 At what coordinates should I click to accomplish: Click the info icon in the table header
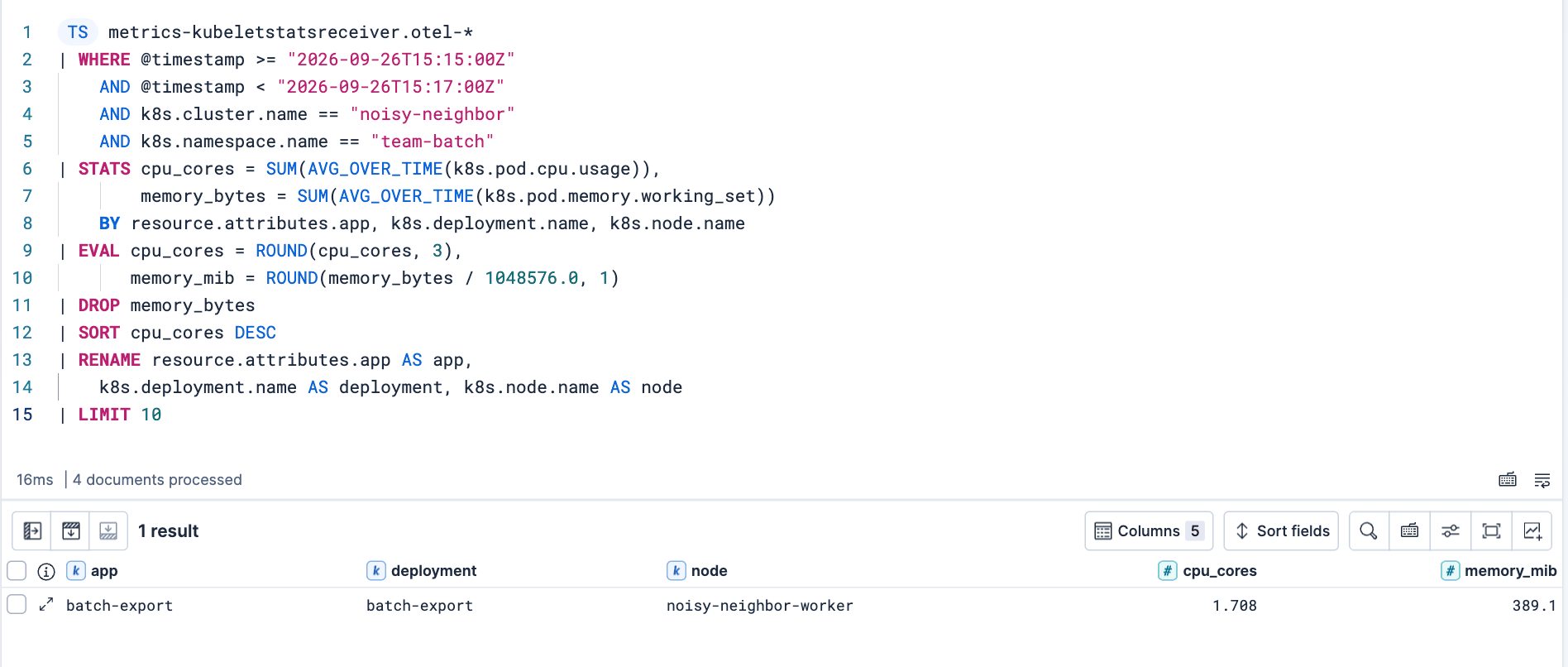[46, 571]
